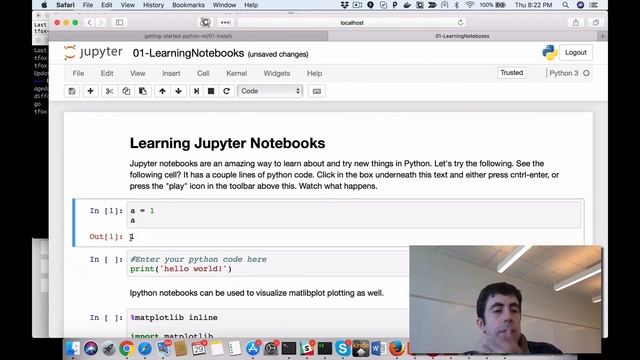Show all tabs overview in Safari

[x=596, y=22]
